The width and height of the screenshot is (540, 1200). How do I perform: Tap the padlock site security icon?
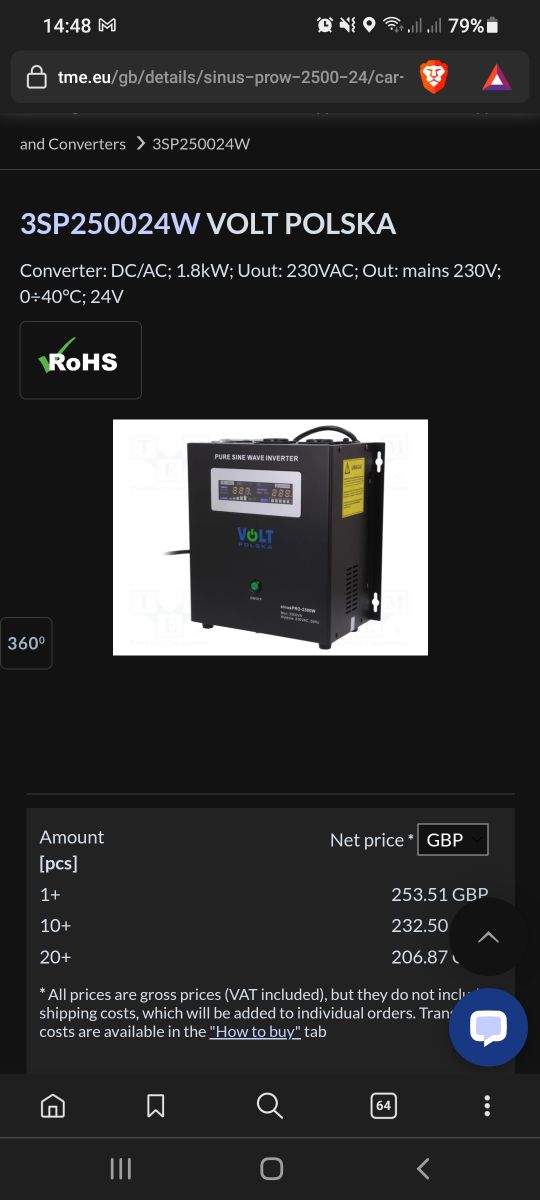click(x=37, y=77)
